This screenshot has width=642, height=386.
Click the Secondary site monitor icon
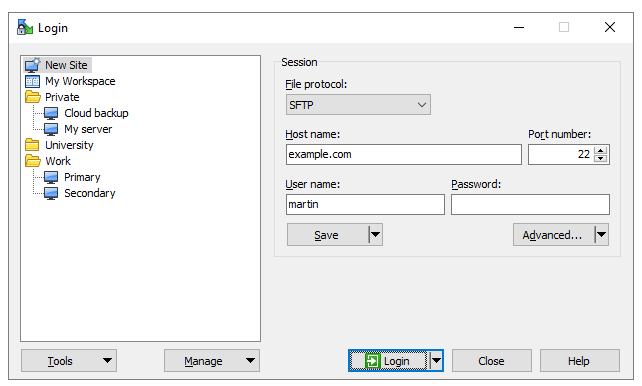[51, 193]
